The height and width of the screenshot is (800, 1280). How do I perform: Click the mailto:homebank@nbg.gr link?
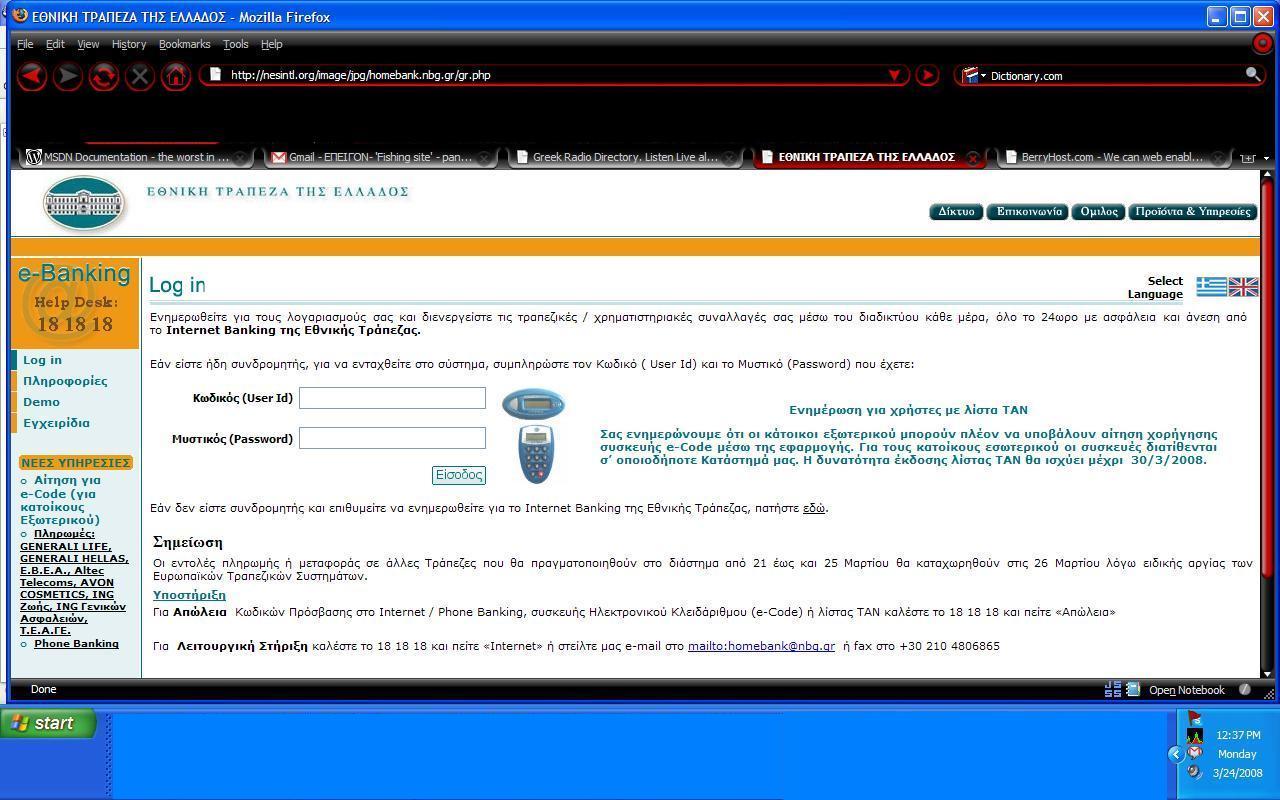tap(761, 646)
